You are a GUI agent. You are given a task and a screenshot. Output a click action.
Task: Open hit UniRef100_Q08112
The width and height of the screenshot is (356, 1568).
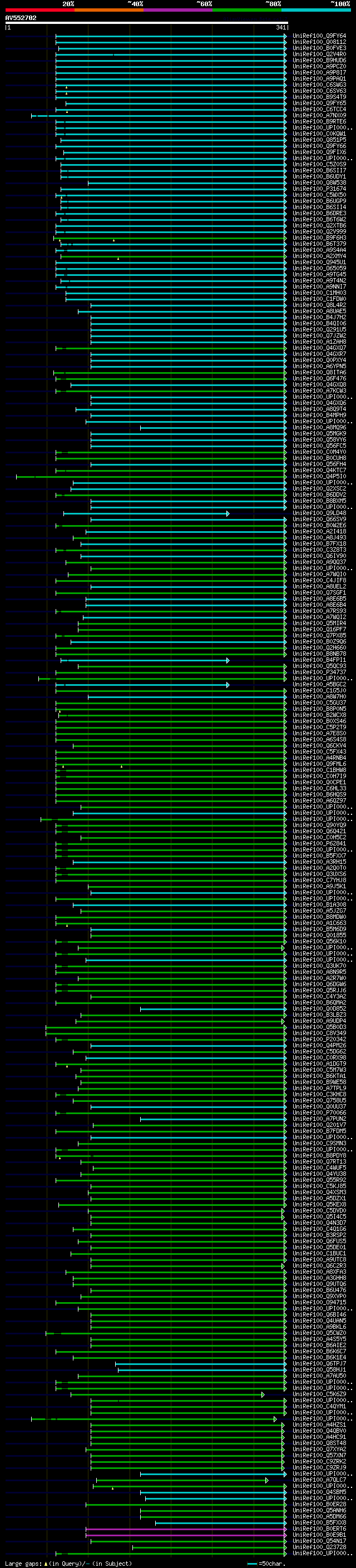point(319,42)
